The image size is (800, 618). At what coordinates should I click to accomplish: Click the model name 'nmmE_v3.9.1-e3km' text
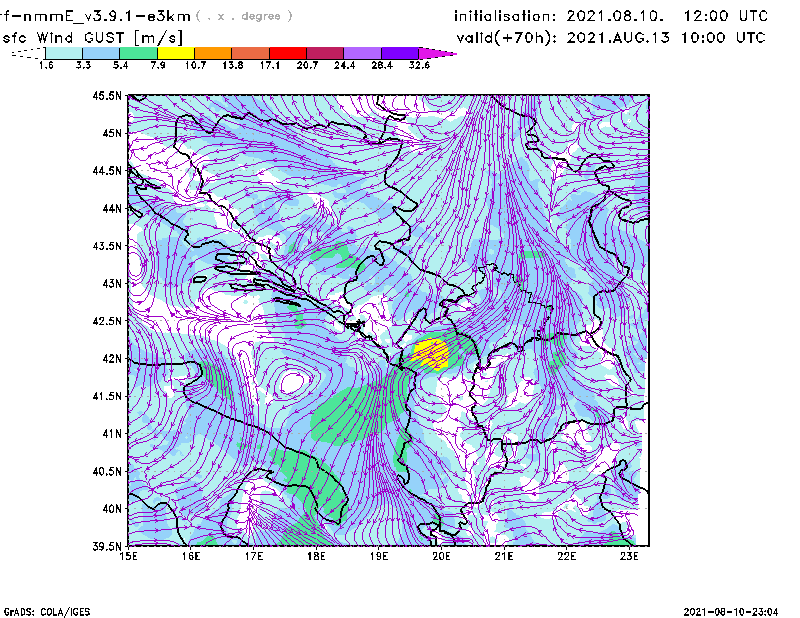[x=104, y=16]
